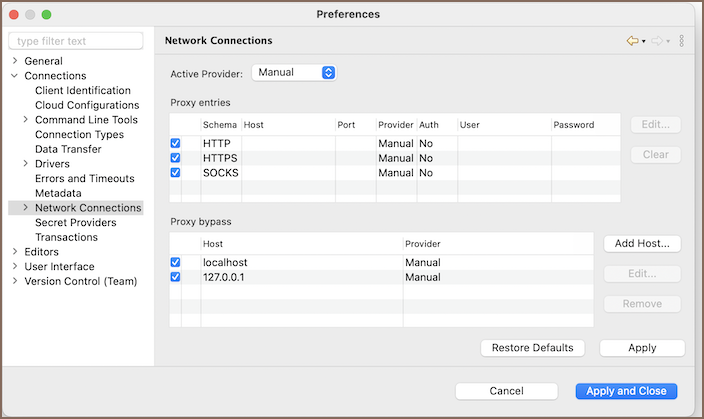The height and width of the screenshot is (419, 704).
Task: Expand the General tree node
Action: (x=15, y=61)
